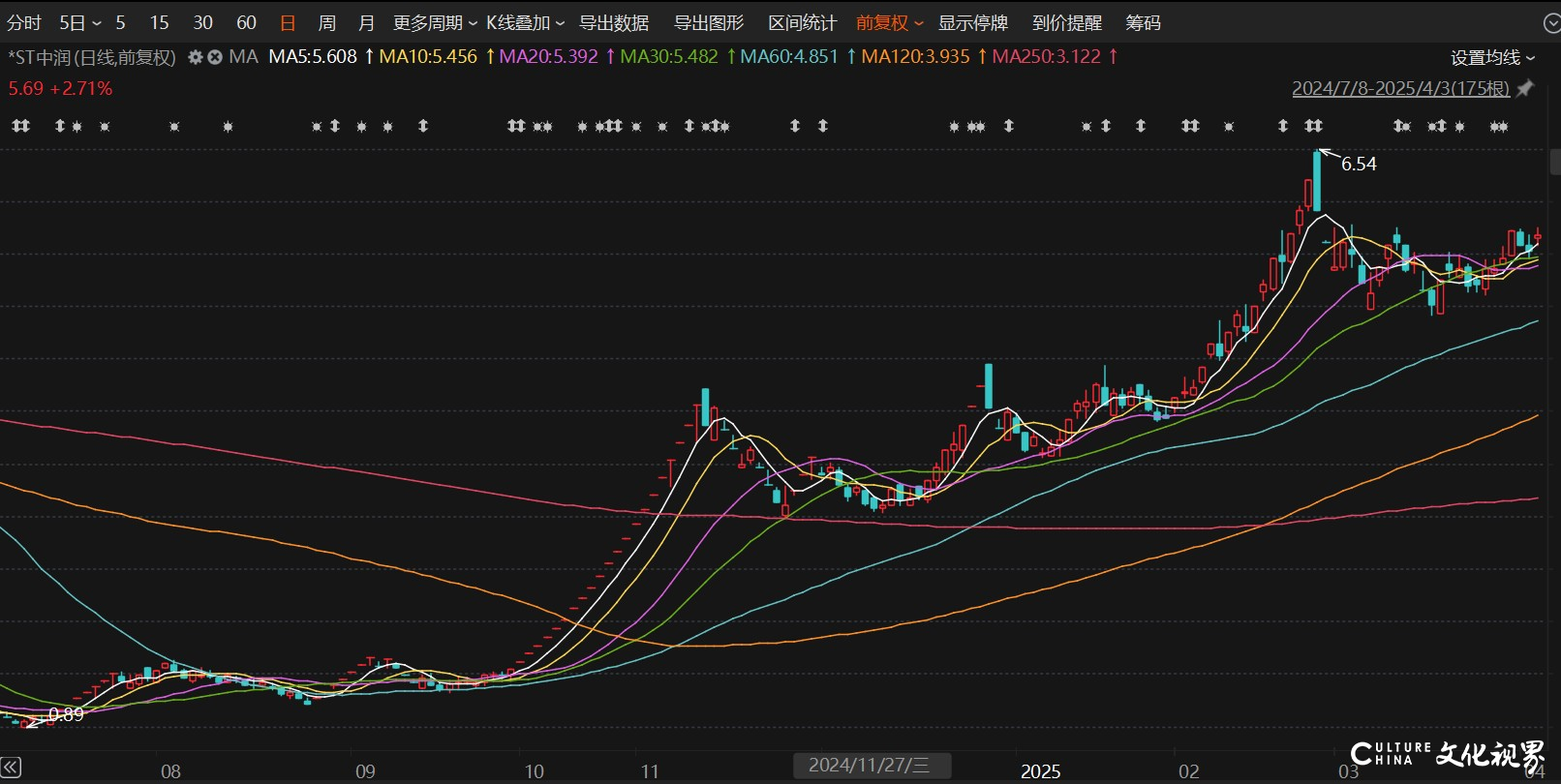This screenshot has height=784, width=1561.
Task: Switch to 分时 intraday view
Action: coord(24,22)
